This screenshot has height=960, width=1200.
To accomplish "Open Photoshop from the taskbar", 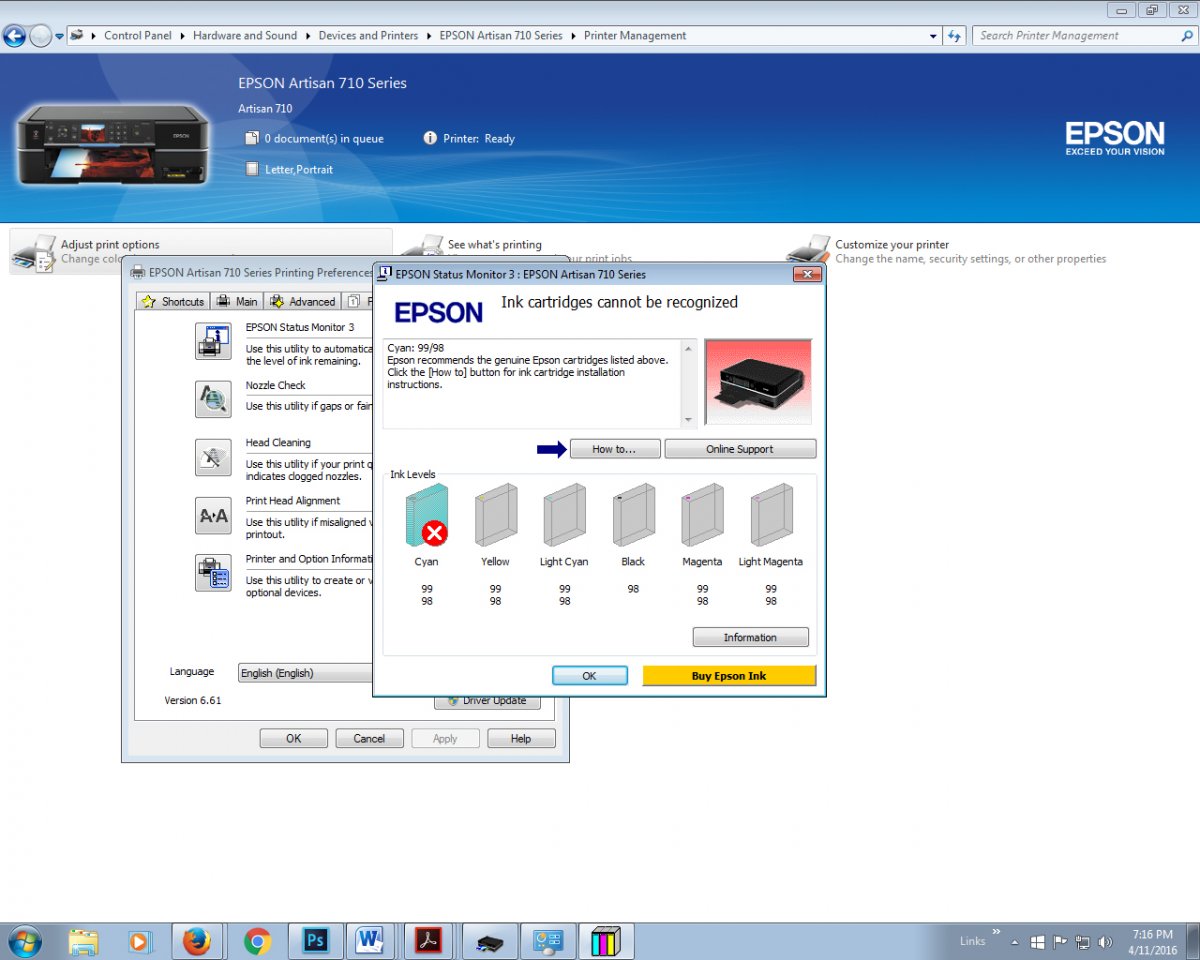I will (316, 941).
